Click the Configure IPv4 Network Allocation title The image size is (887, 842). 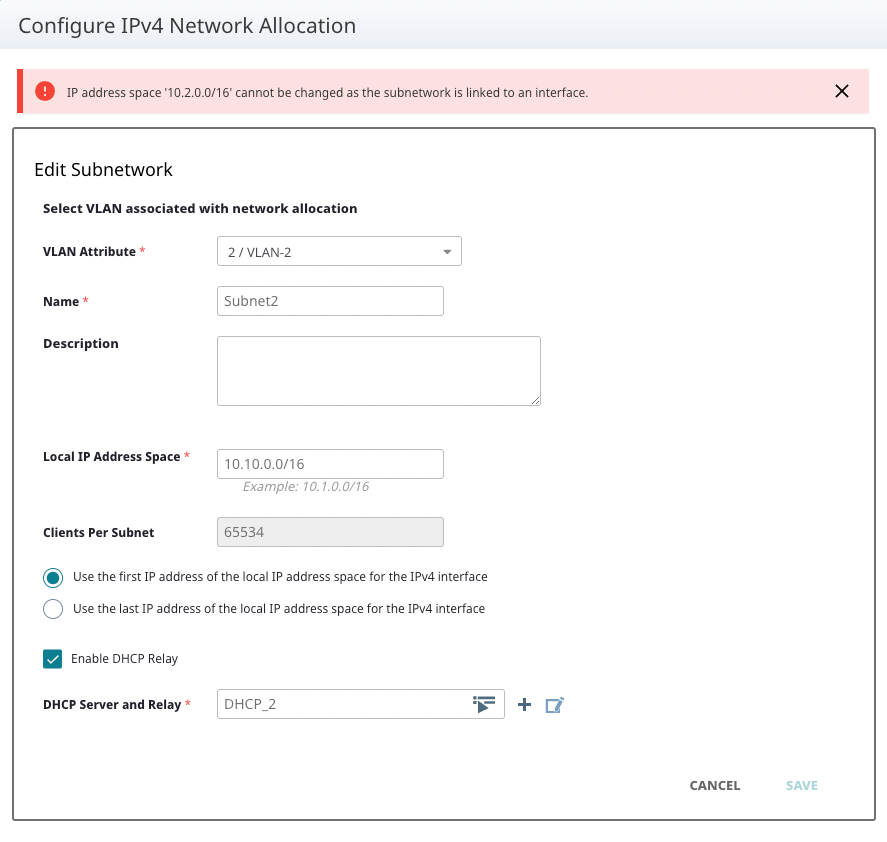click(187, 26)
